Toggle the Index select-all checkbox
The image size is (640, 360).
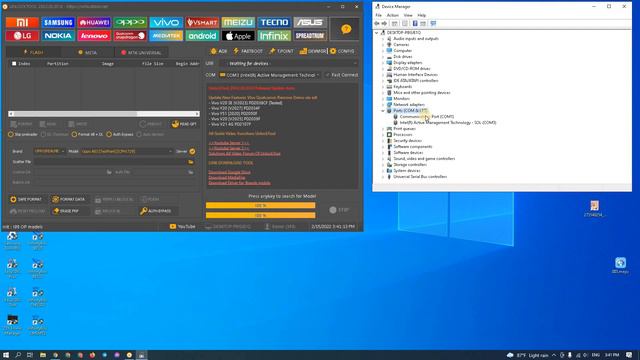pos(14,64)
